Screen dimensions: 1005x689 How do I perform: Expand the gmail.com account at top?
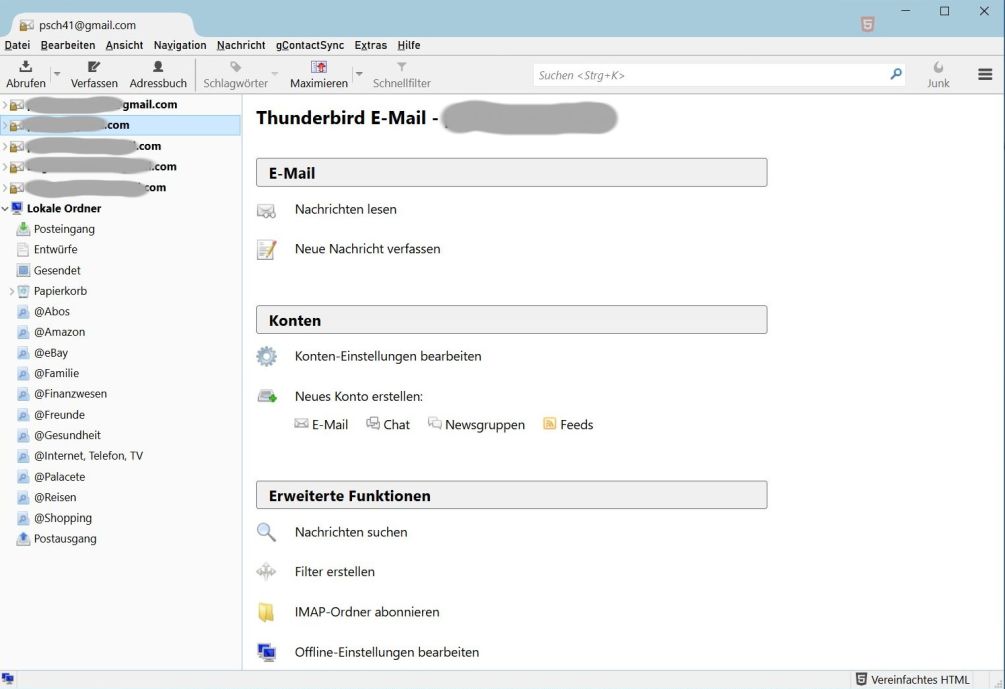coord(5,104)
